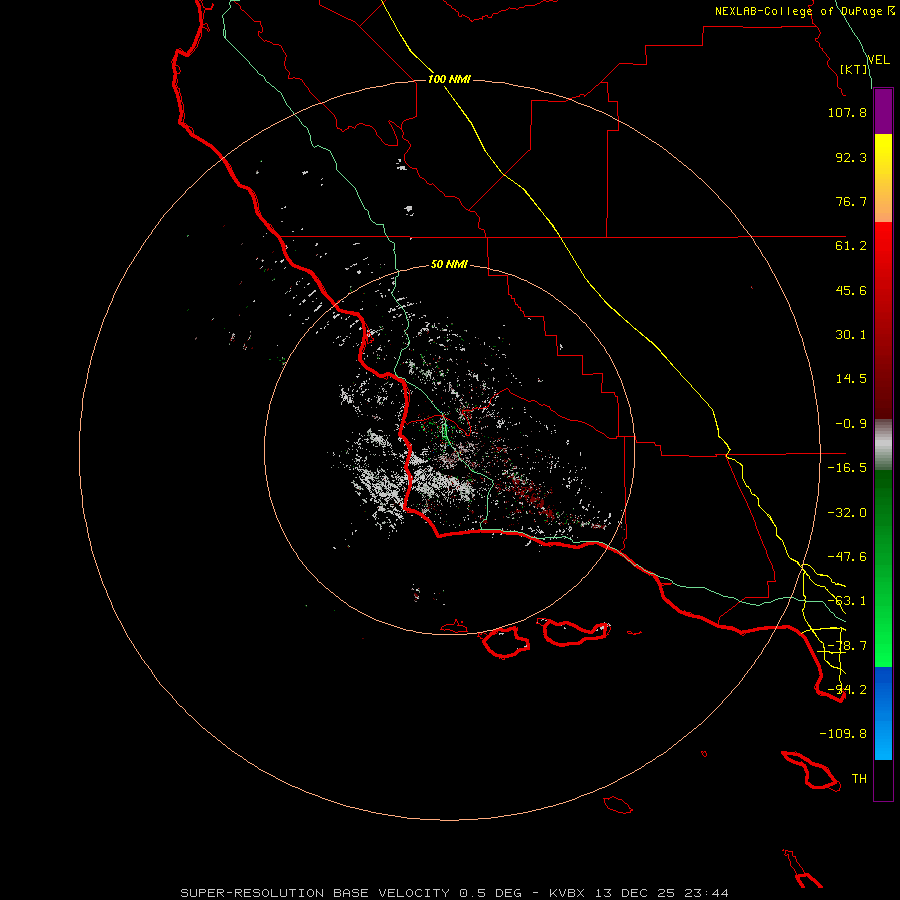
Task: Select the -0.9 legend value
Action: 851,424
